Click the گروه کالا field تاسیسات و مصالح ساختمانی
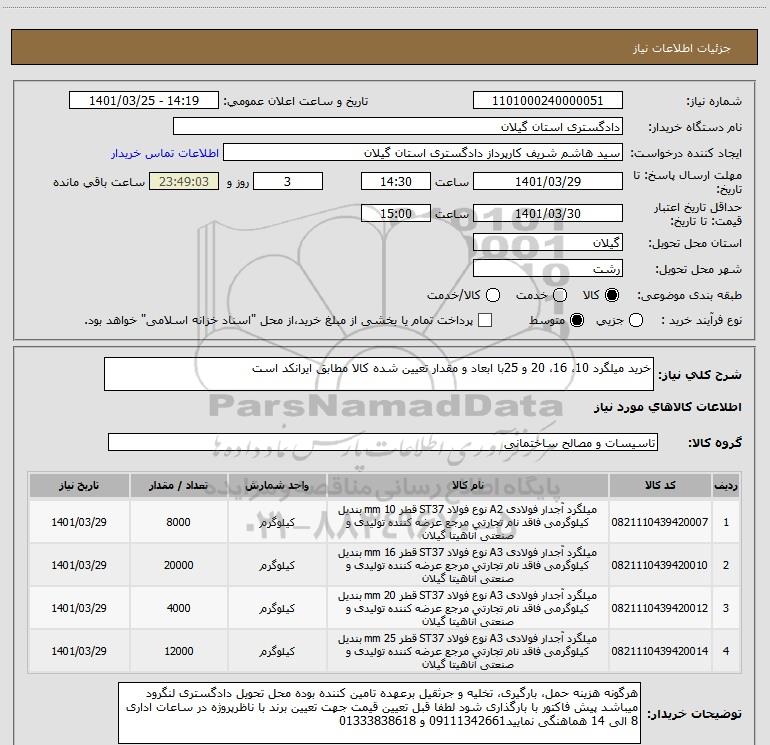Image resolution: width=770 pixels, height=745 pixels. [383, 442]
